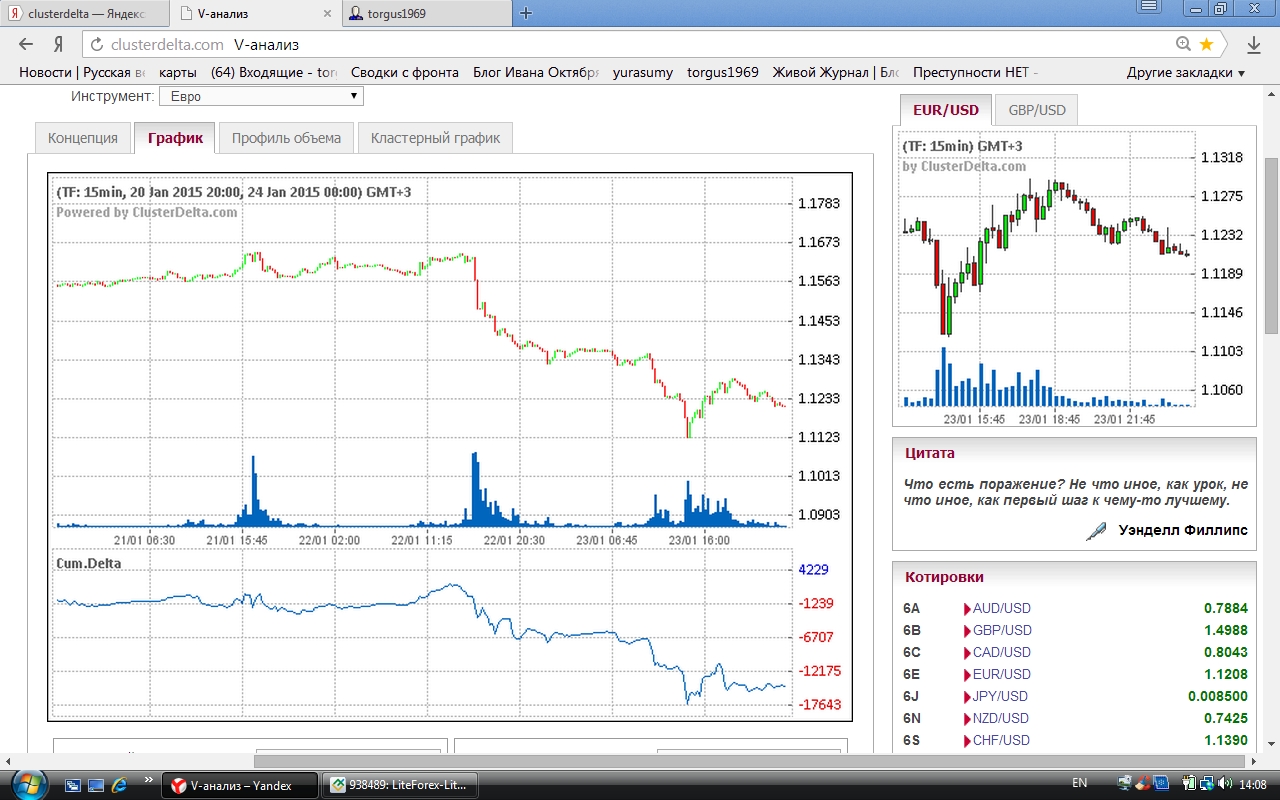This screenshot has width=1280, height=800.
Task: Click the Yandex 'Я' home icon
Action: tap(59, 44)
